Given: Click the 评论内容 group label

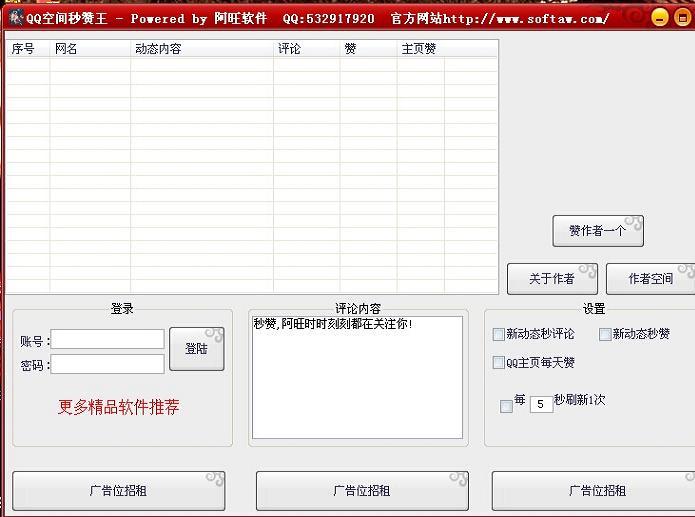Looking at the screenshot, I should [x=358, y=308].
